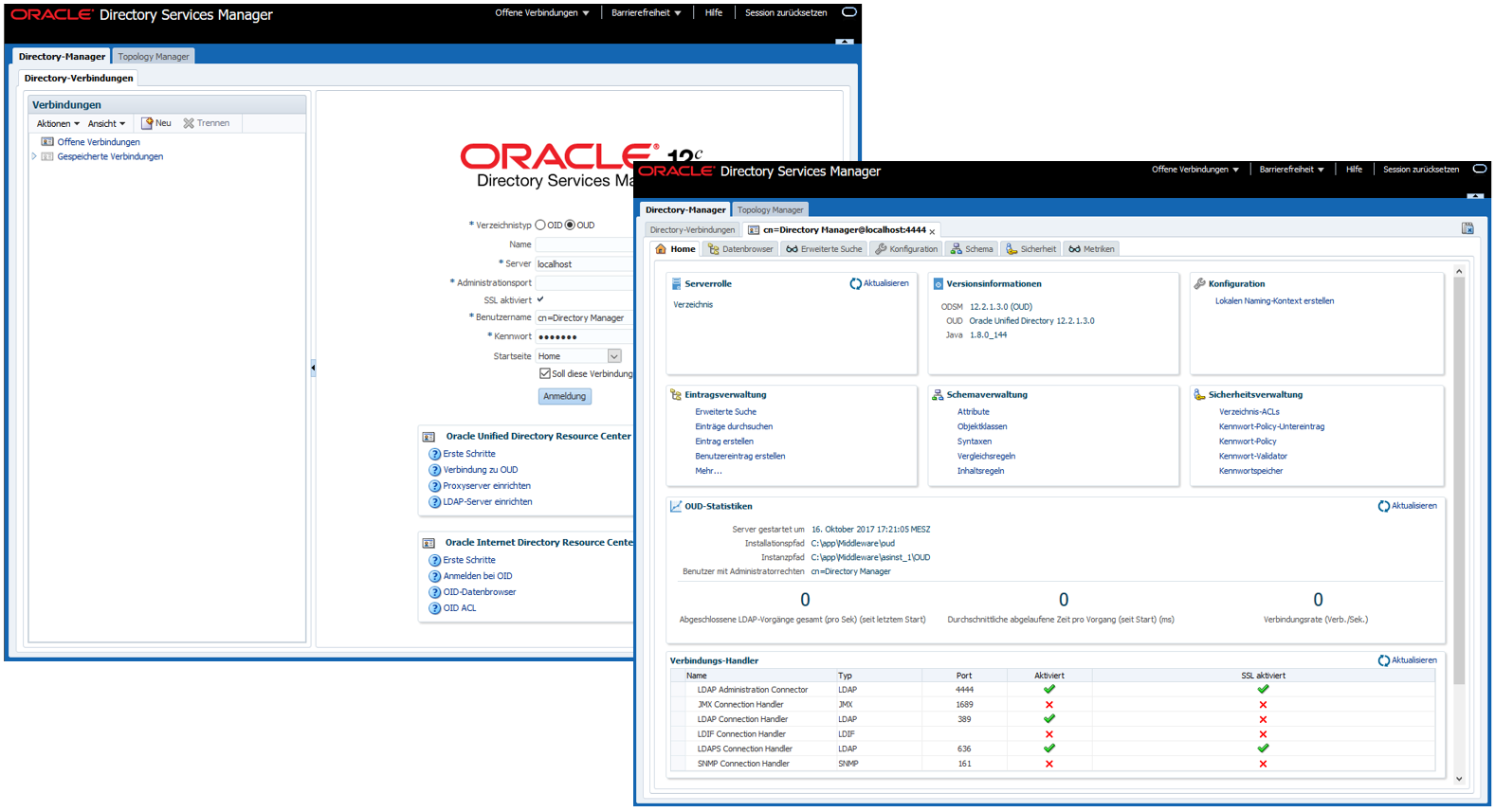This screenshot has height=812, width=1495.
Task: Select LDAPS Connection Handler row
Action: pyautogui.click(x=1052, y=749)
